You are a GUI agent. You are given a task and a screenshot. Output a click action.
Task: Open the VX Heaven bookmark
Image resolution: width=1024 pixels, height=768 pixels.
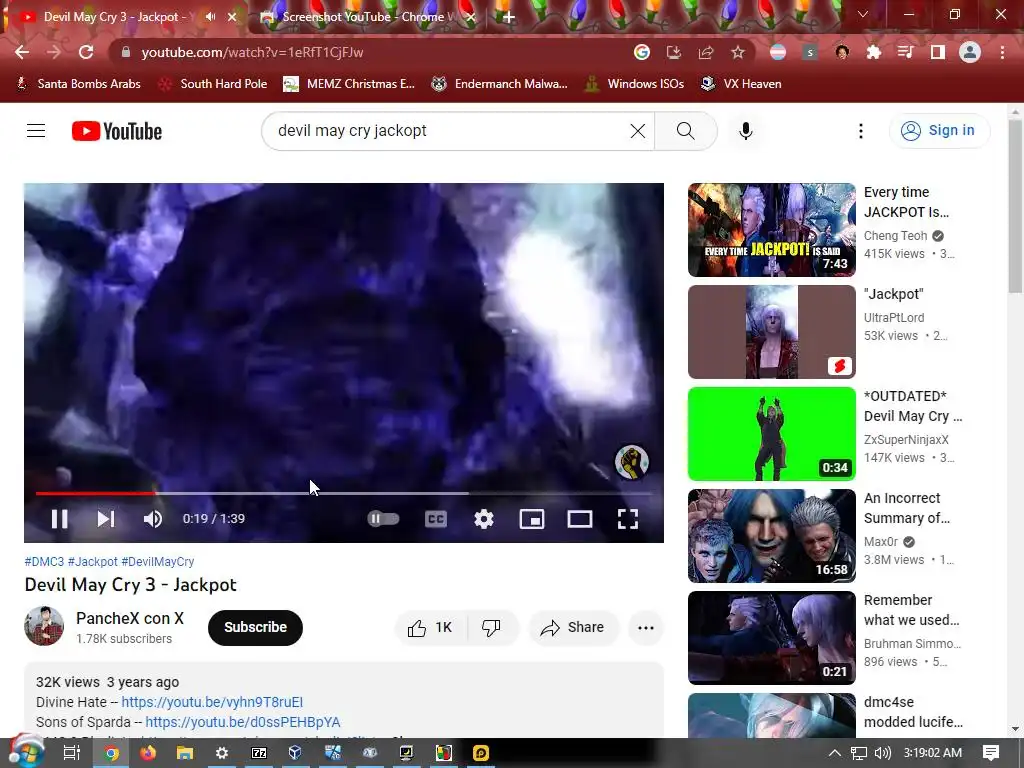[x=741, y=84]
